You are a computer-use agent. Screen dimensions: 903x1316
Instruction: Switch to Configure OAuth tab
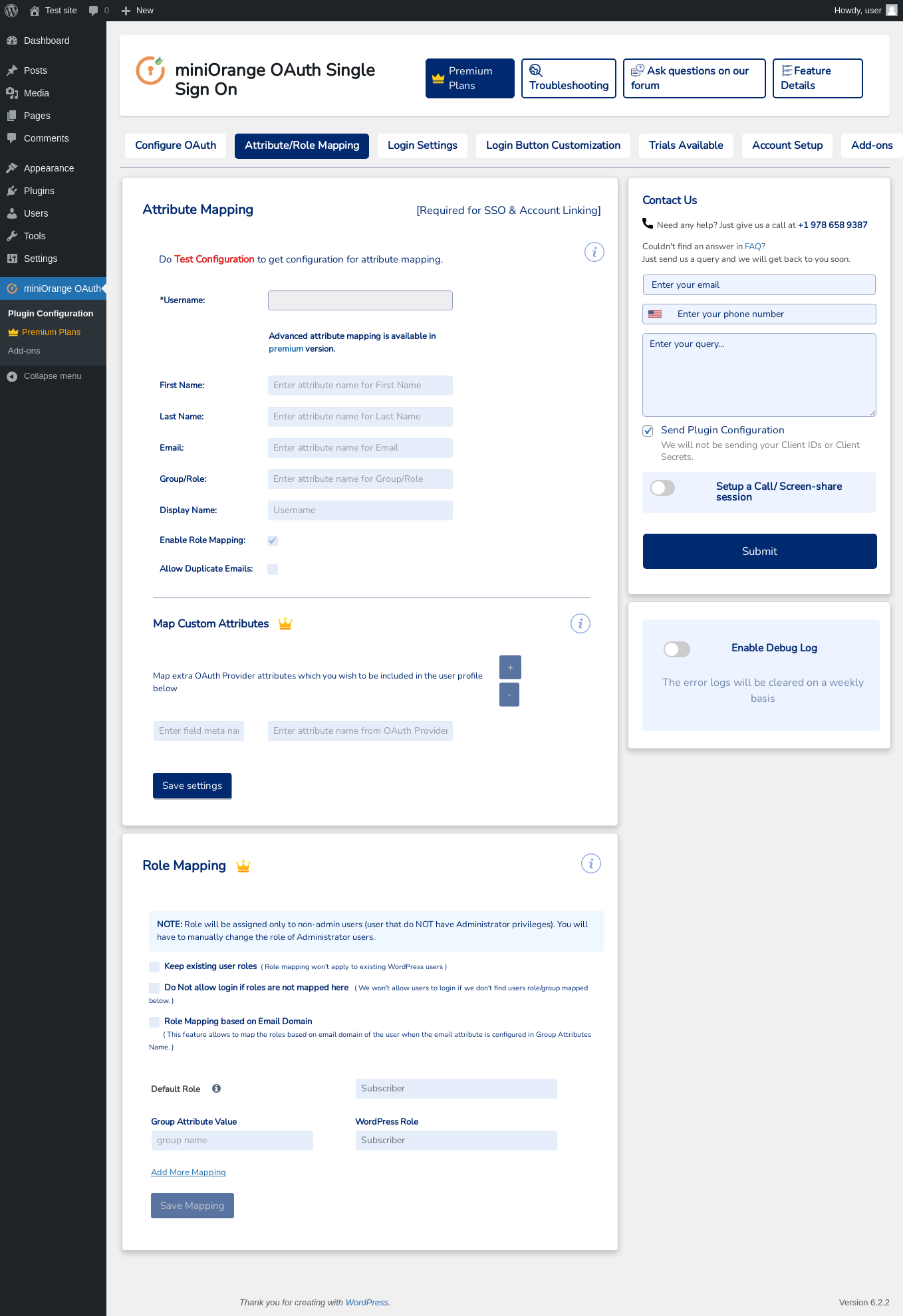click(x=176, y=146)
